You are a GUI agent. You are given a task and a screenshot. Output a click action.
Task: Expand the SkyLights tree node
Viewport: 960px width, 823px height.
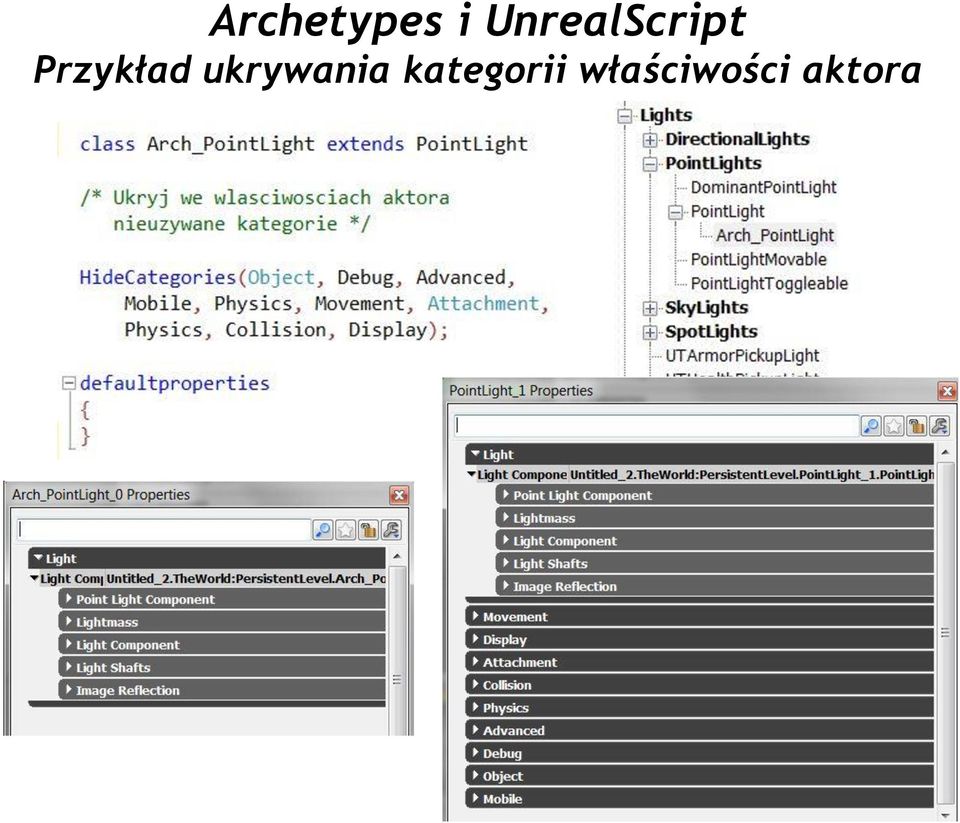coord(650,308)
